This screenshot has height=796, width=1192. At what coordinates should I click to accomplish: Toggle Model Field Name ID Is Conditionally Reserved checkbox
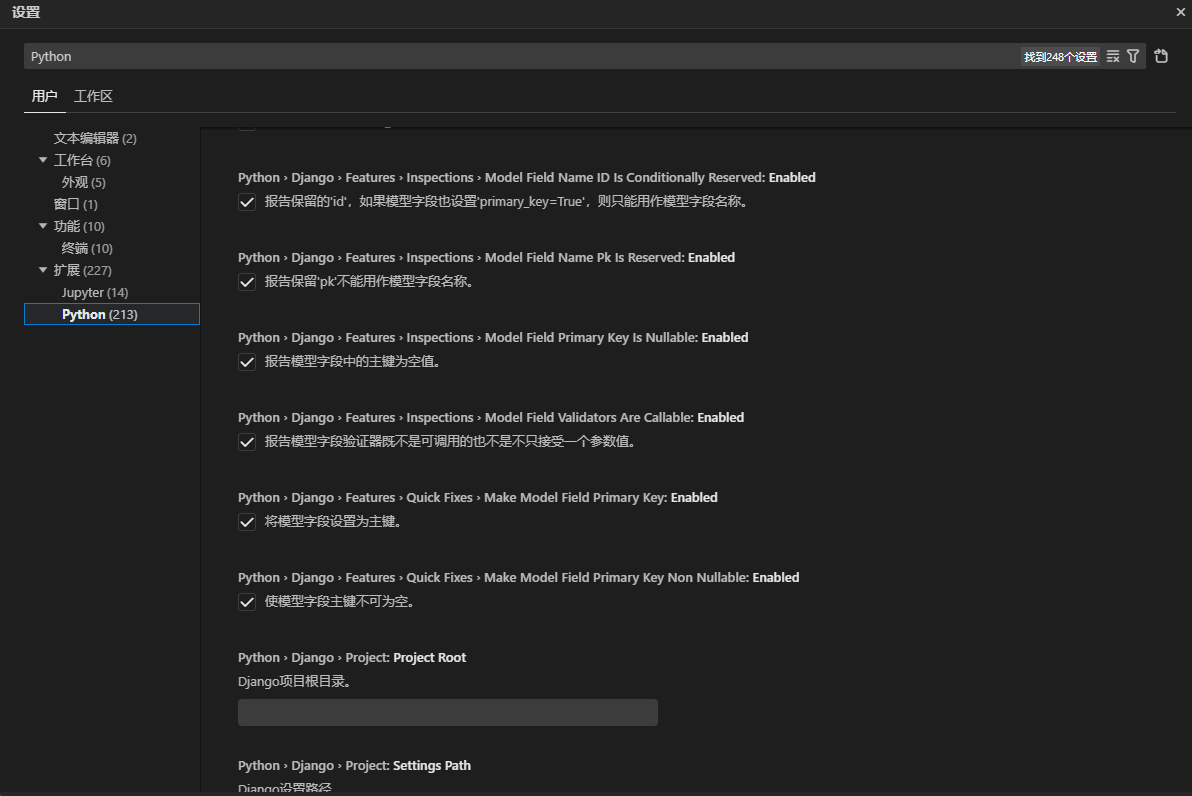pos(247,202)
